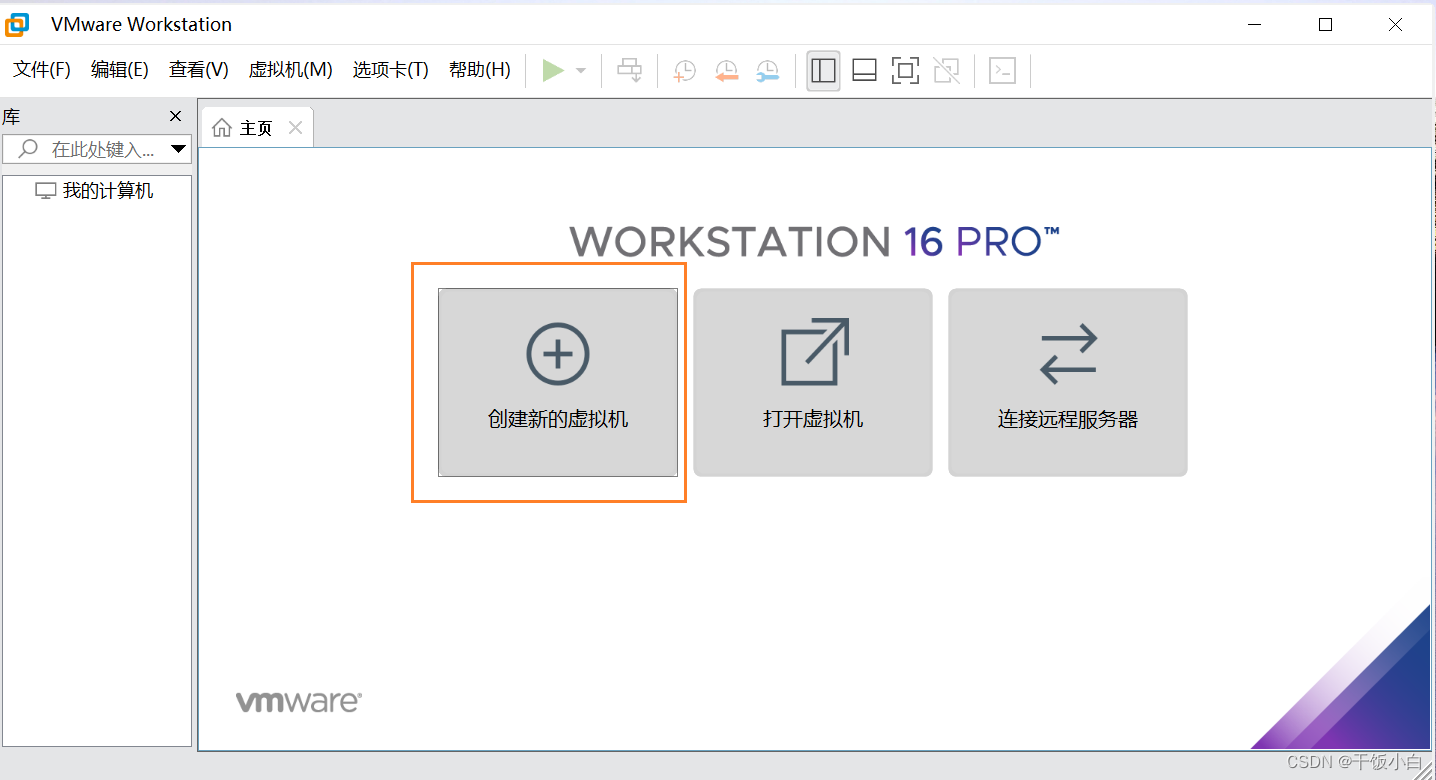Click the Take Snapshot clock icon
Image resolution: width=1436 pixels, height=780 pixels.
coord(685,70)
